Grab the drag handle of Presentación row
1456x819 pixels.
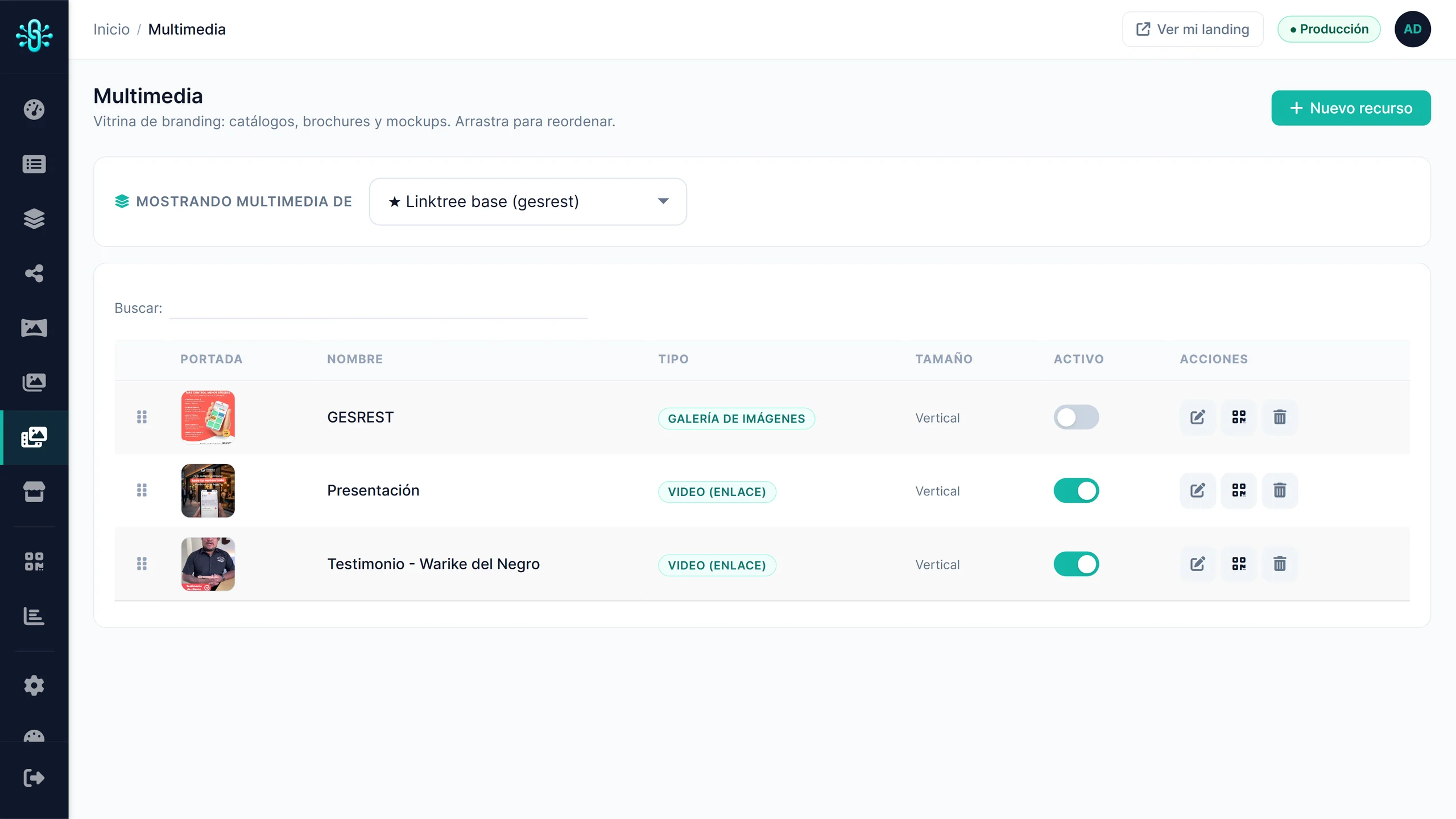[x=142, y=490]
